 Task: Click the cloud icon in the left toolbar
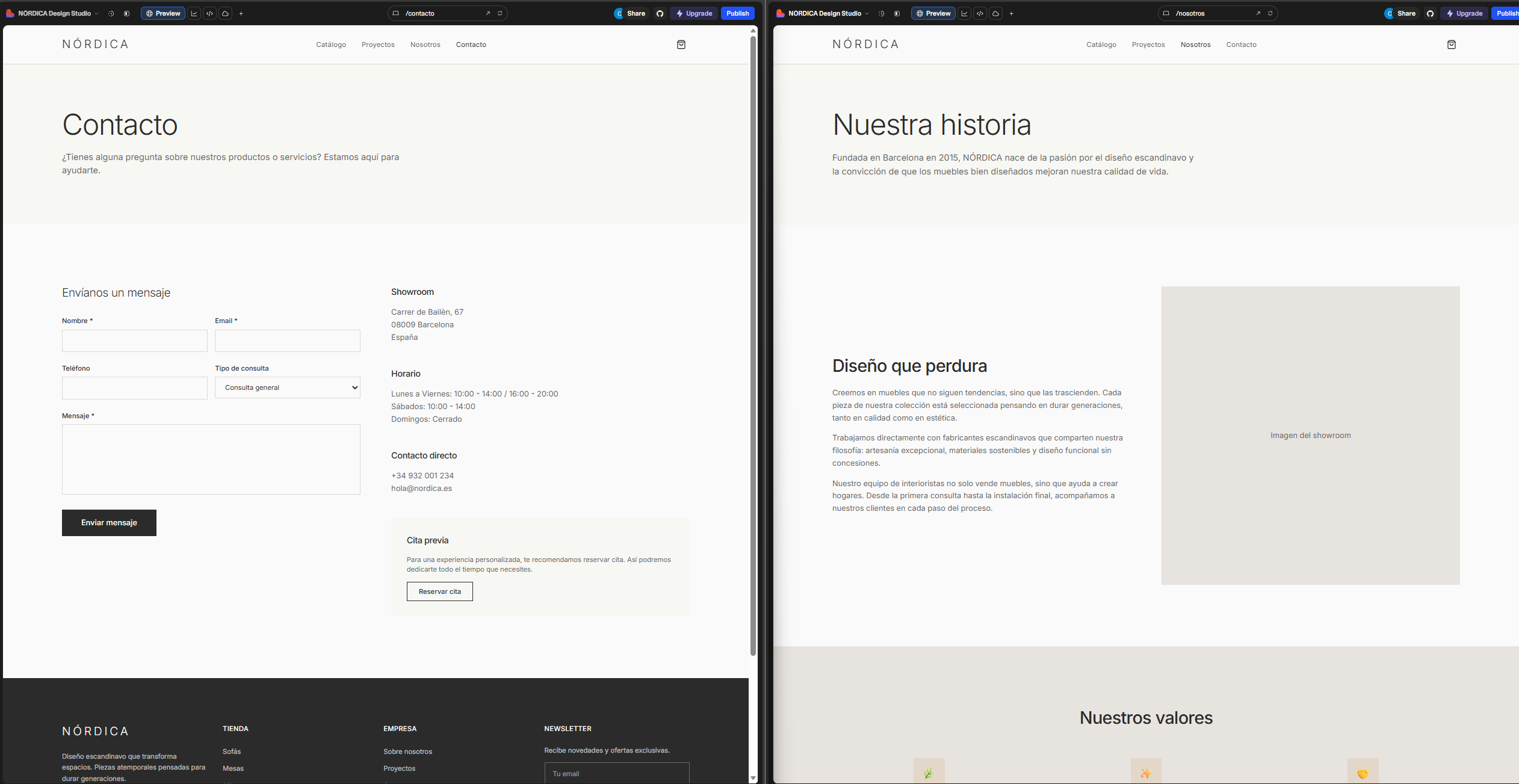coord(225,13)
